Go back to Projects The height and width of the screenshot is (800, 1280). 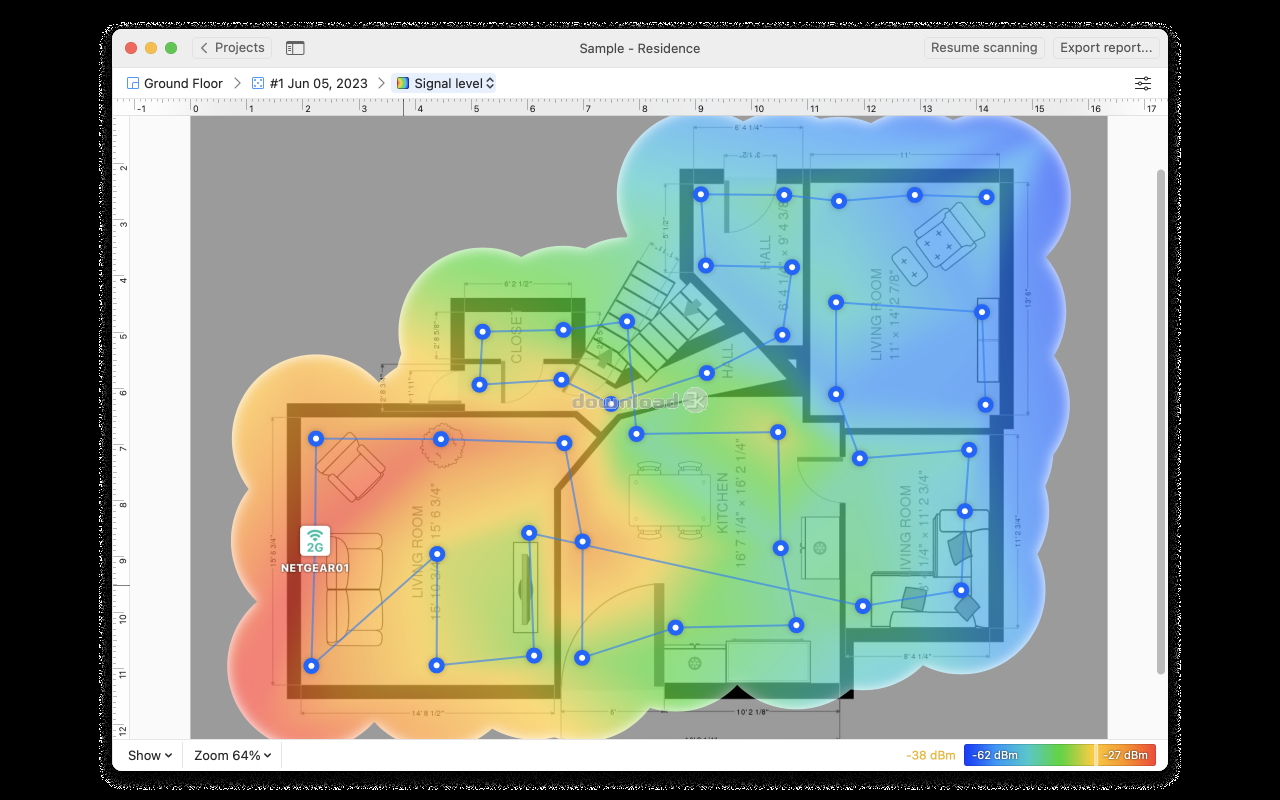click(x=231, y=48)
